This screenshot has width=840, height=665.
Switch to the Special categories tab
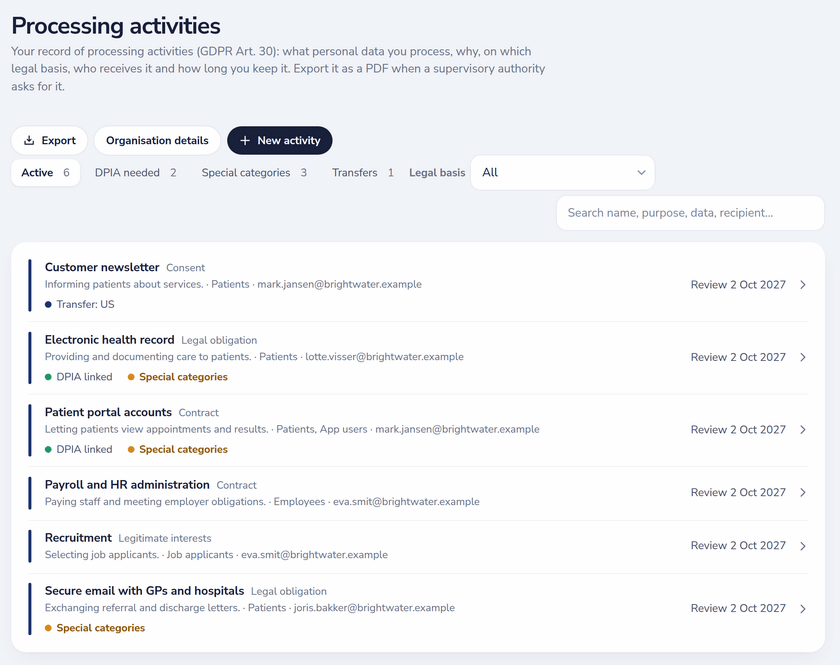(x=254, y=173)
